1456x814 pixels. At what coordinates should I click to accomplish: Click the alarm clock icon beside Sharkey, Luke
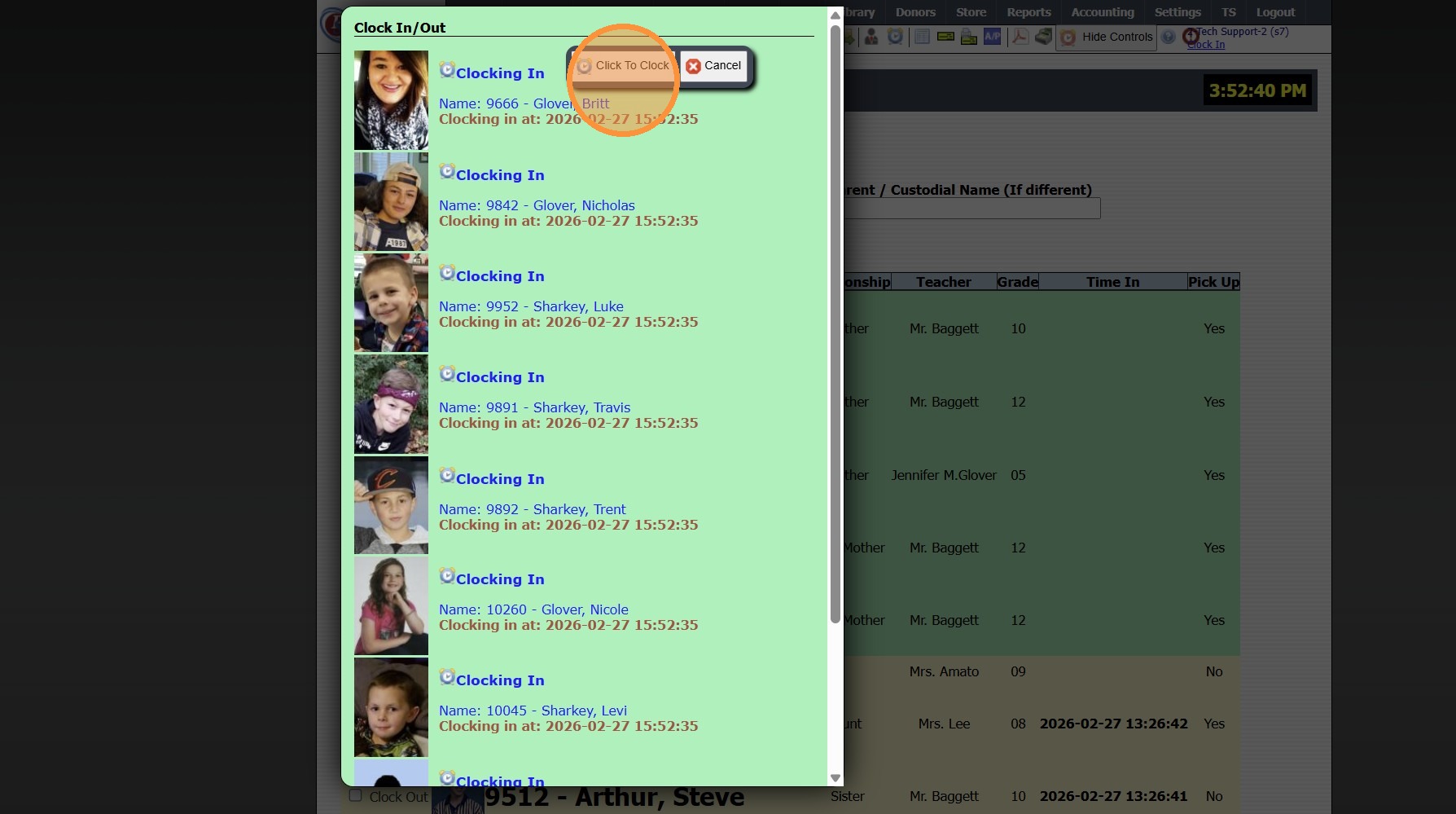447,273
